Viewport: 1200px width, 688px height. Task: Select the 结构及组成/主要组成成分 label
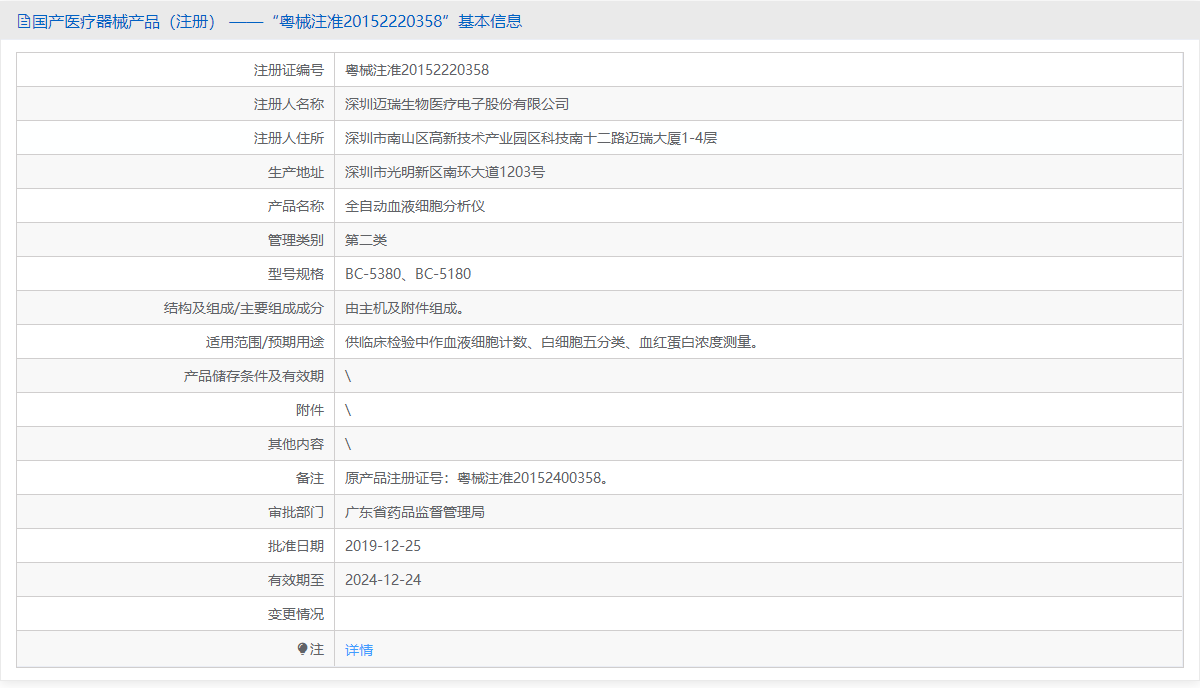244,308
